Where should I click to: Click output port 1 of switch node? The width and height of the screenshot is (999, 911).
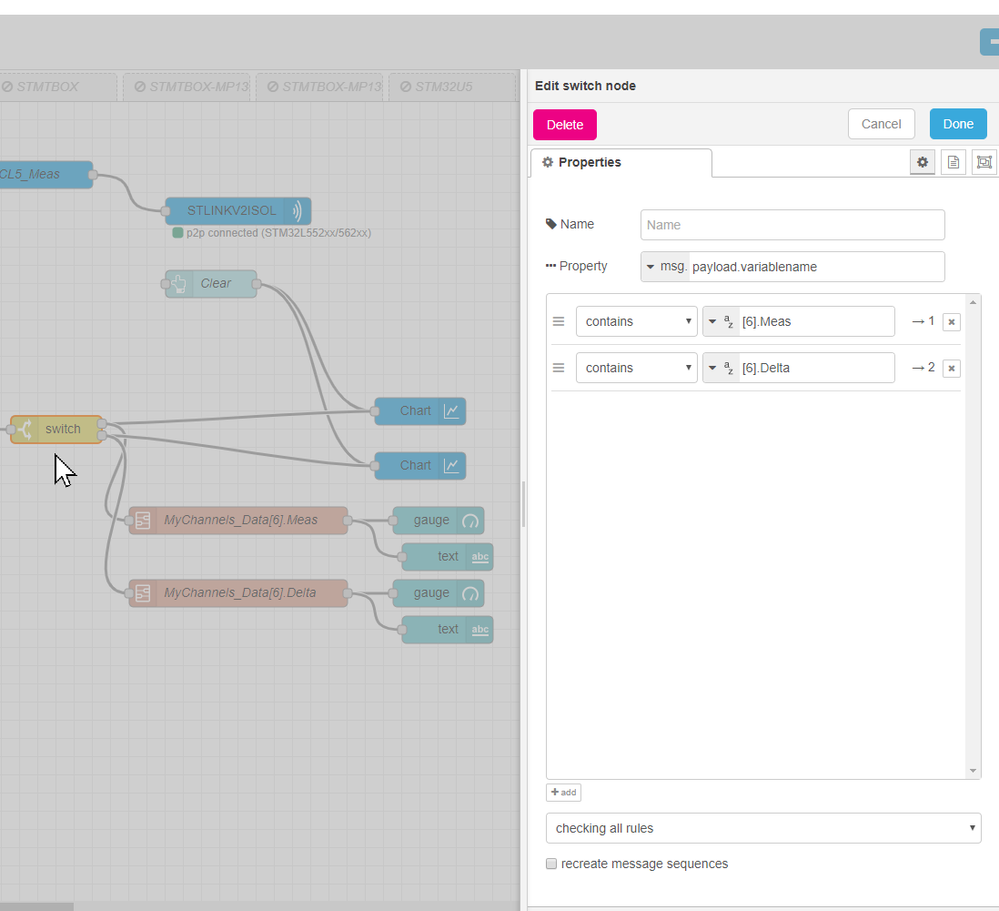102,424
